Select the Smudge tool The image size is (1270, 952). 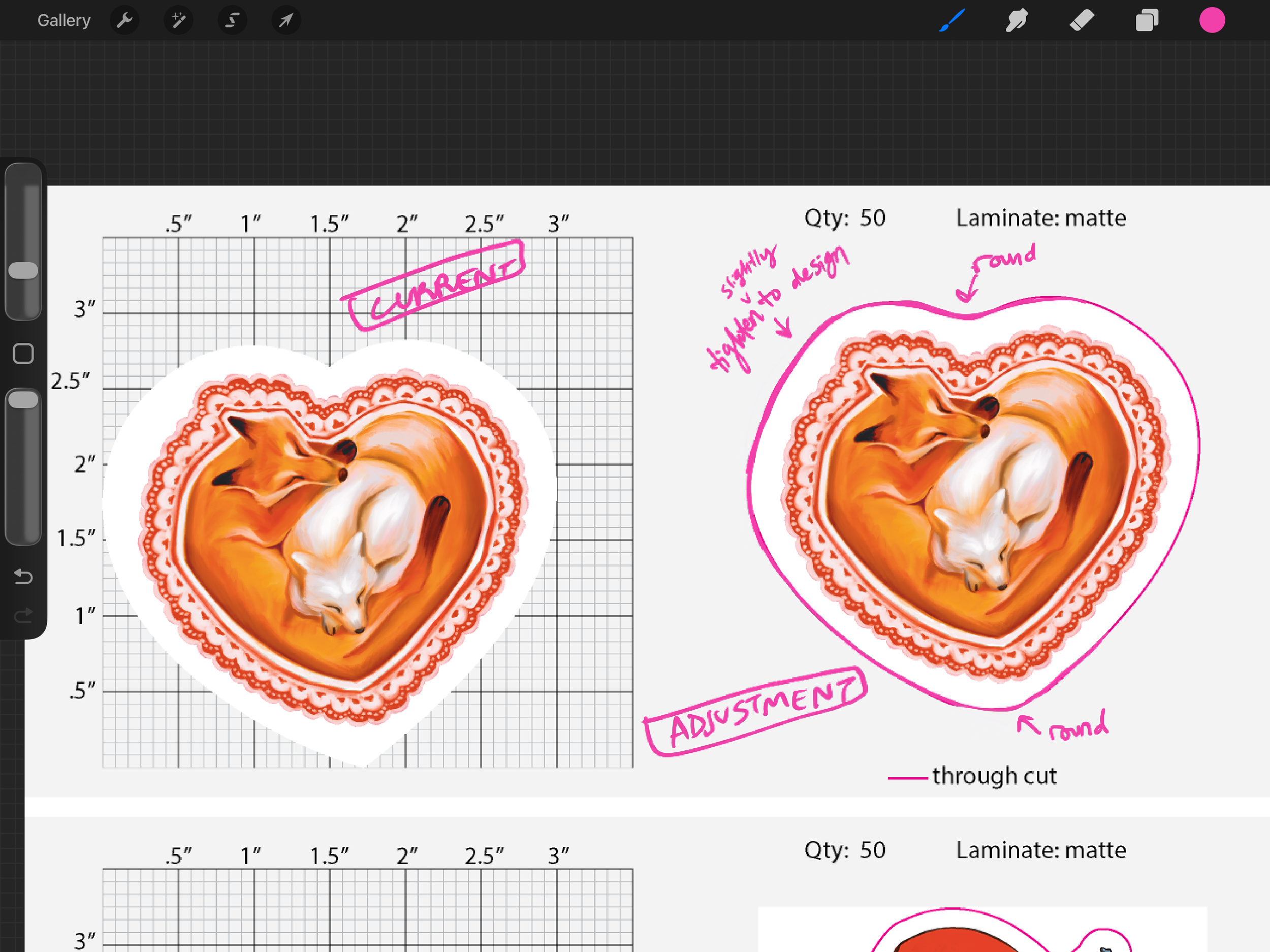click(1016, 21)
